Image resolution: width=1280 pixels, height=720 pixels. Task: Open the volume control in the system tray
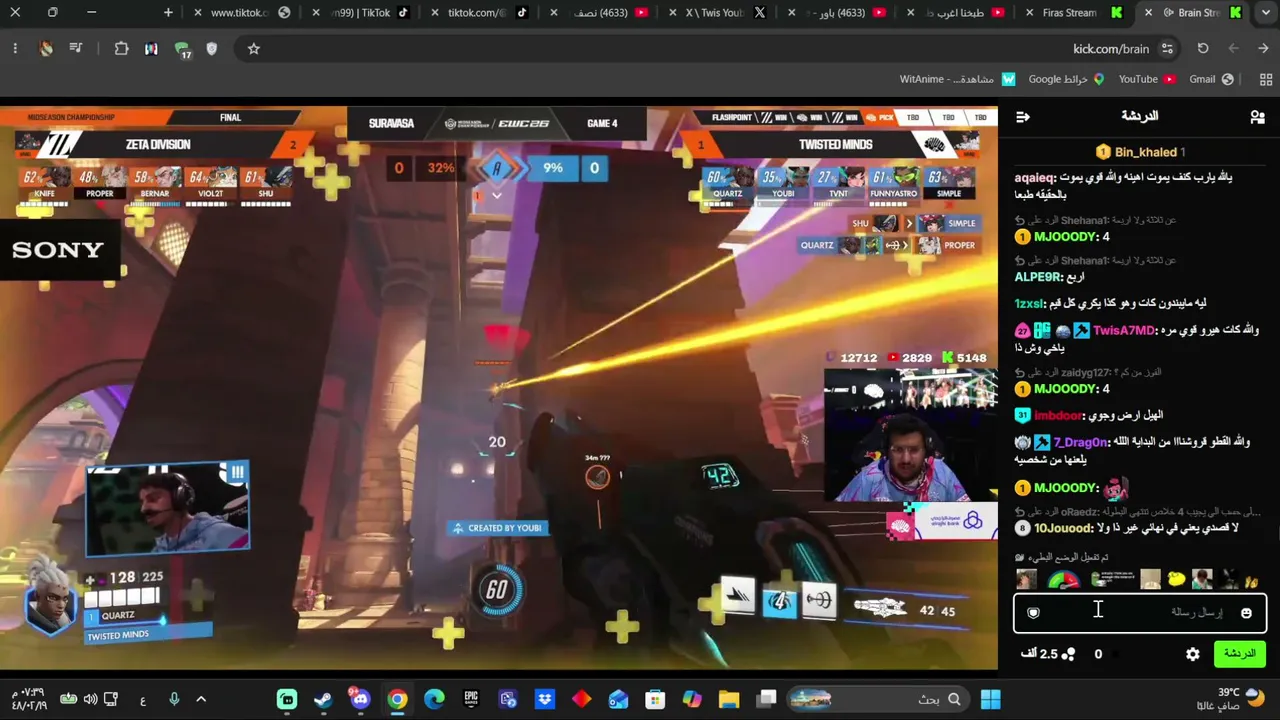[x=91, y=699]
